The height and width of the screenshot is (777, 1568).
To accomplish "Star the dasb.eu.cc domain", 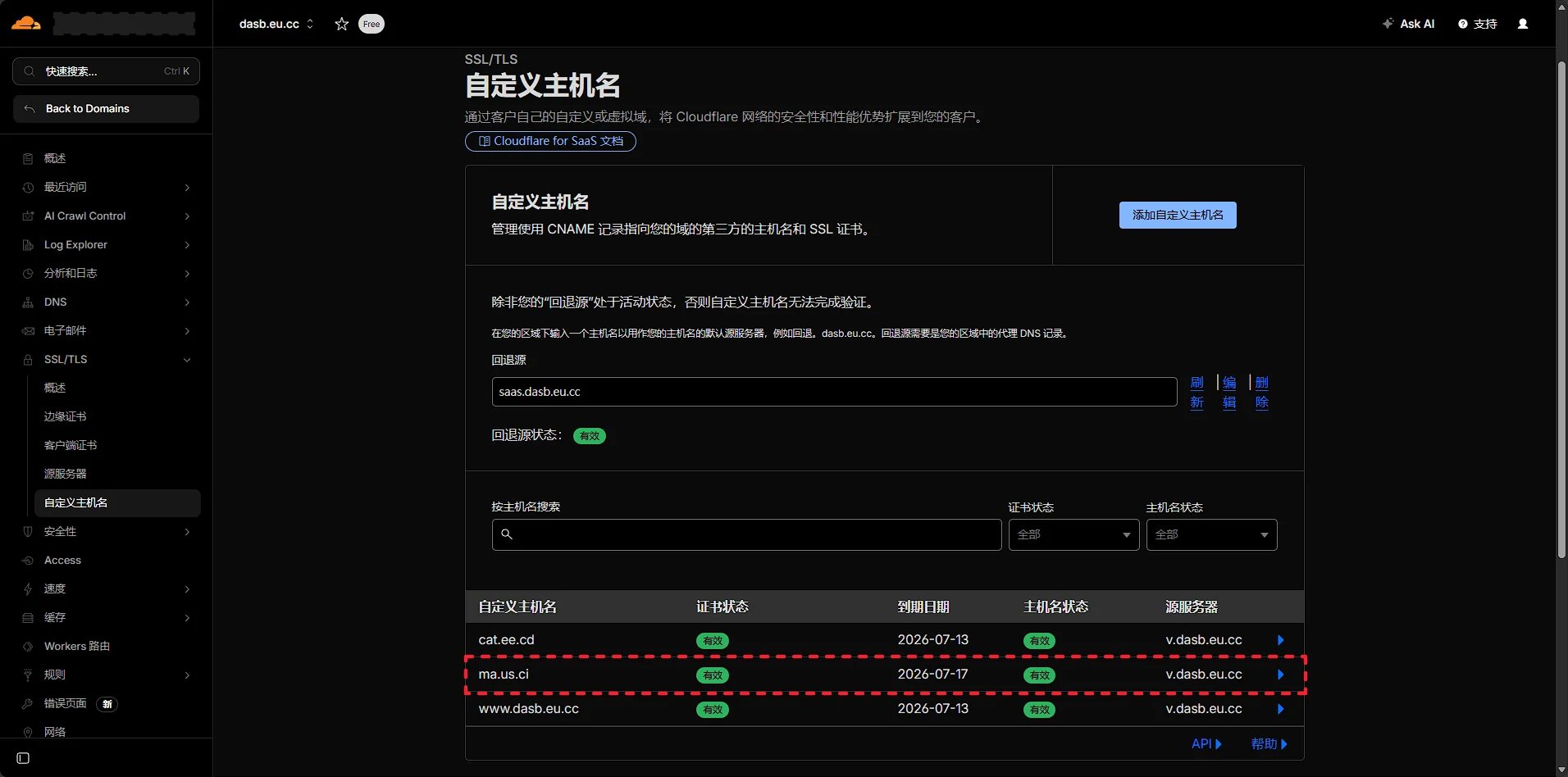I will click(342, 24).
